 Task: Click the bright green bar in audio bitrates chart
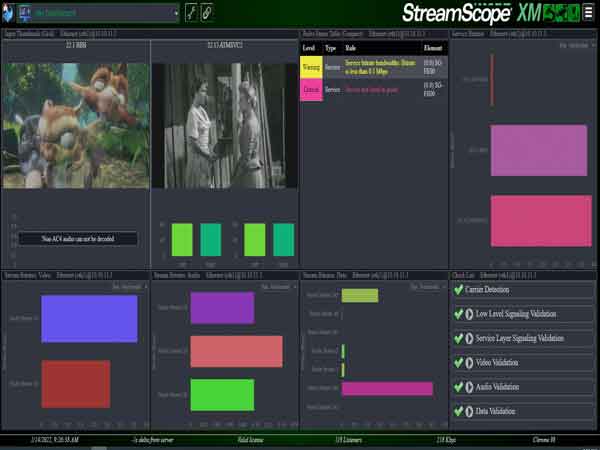[x=222, y=395]
